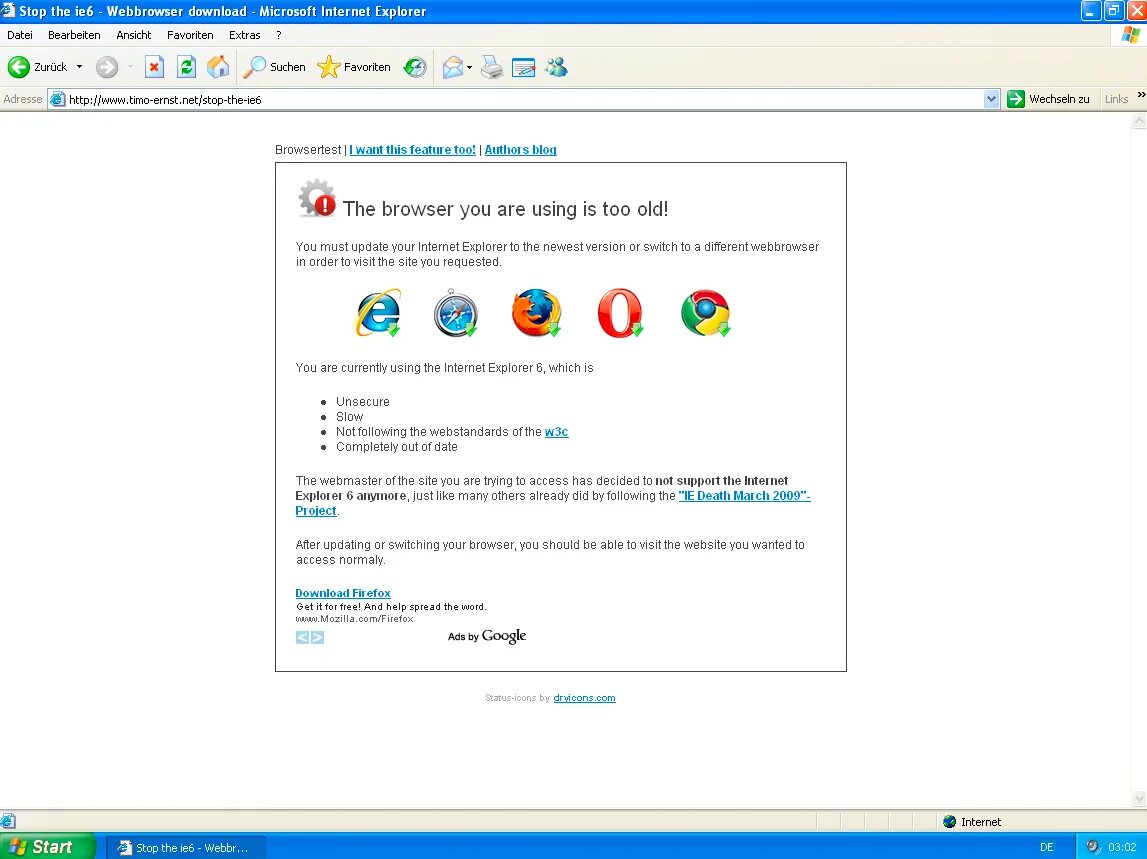Open the Ansicht menu
Image resolution: width=1147 pixels, height=859 pixels.
[x=133, y=35]
